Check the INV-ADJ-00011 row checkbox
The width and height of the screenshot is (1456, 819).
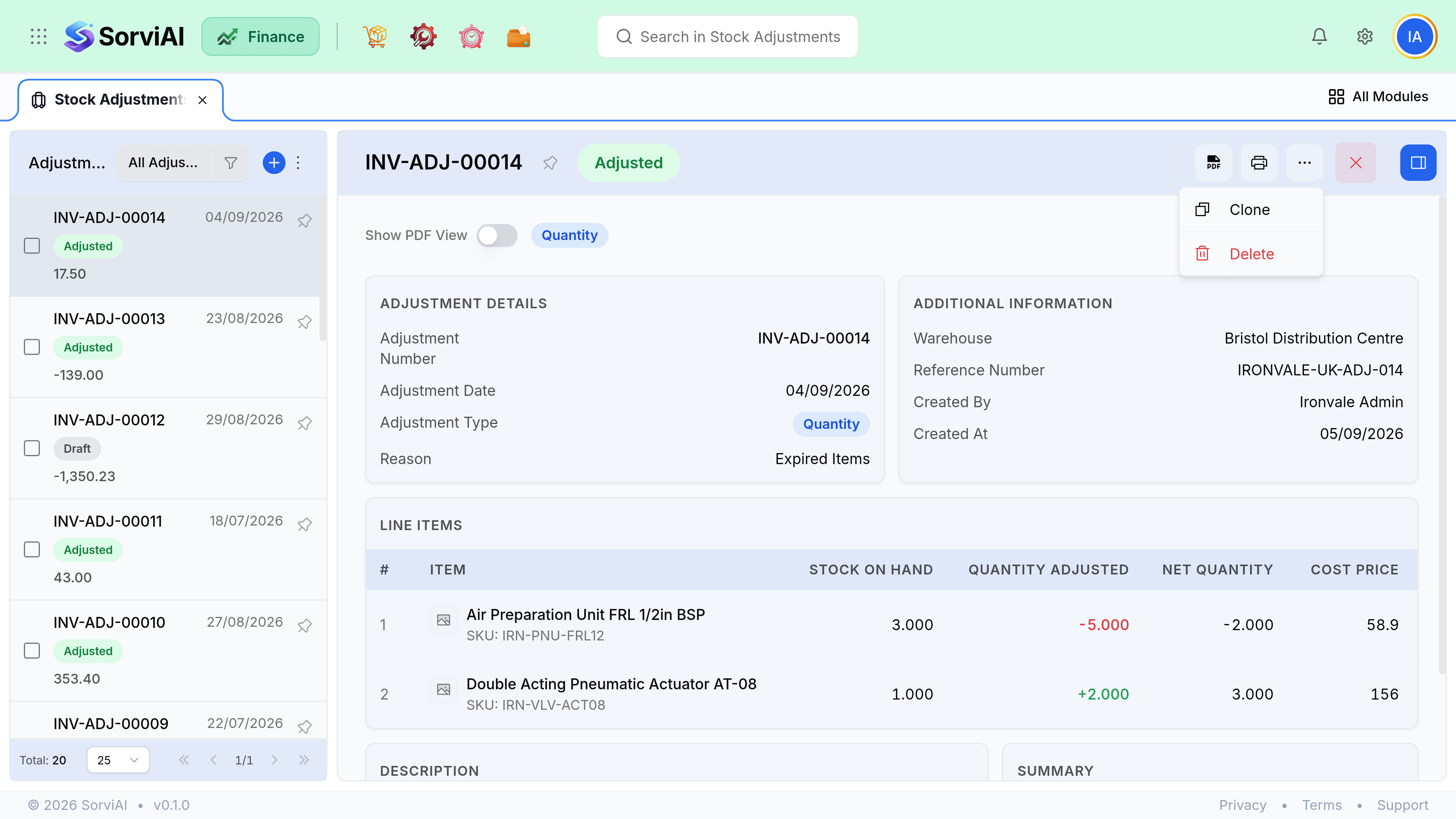click(31, 549)
